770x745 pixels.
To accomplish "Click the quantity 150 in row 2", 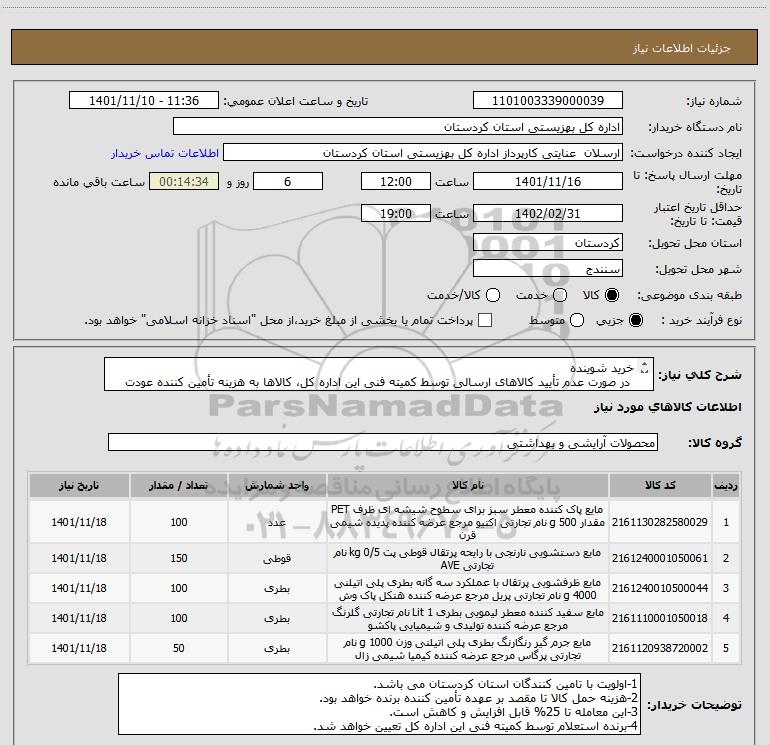I will pyautogui.click(x=179, y=558).
